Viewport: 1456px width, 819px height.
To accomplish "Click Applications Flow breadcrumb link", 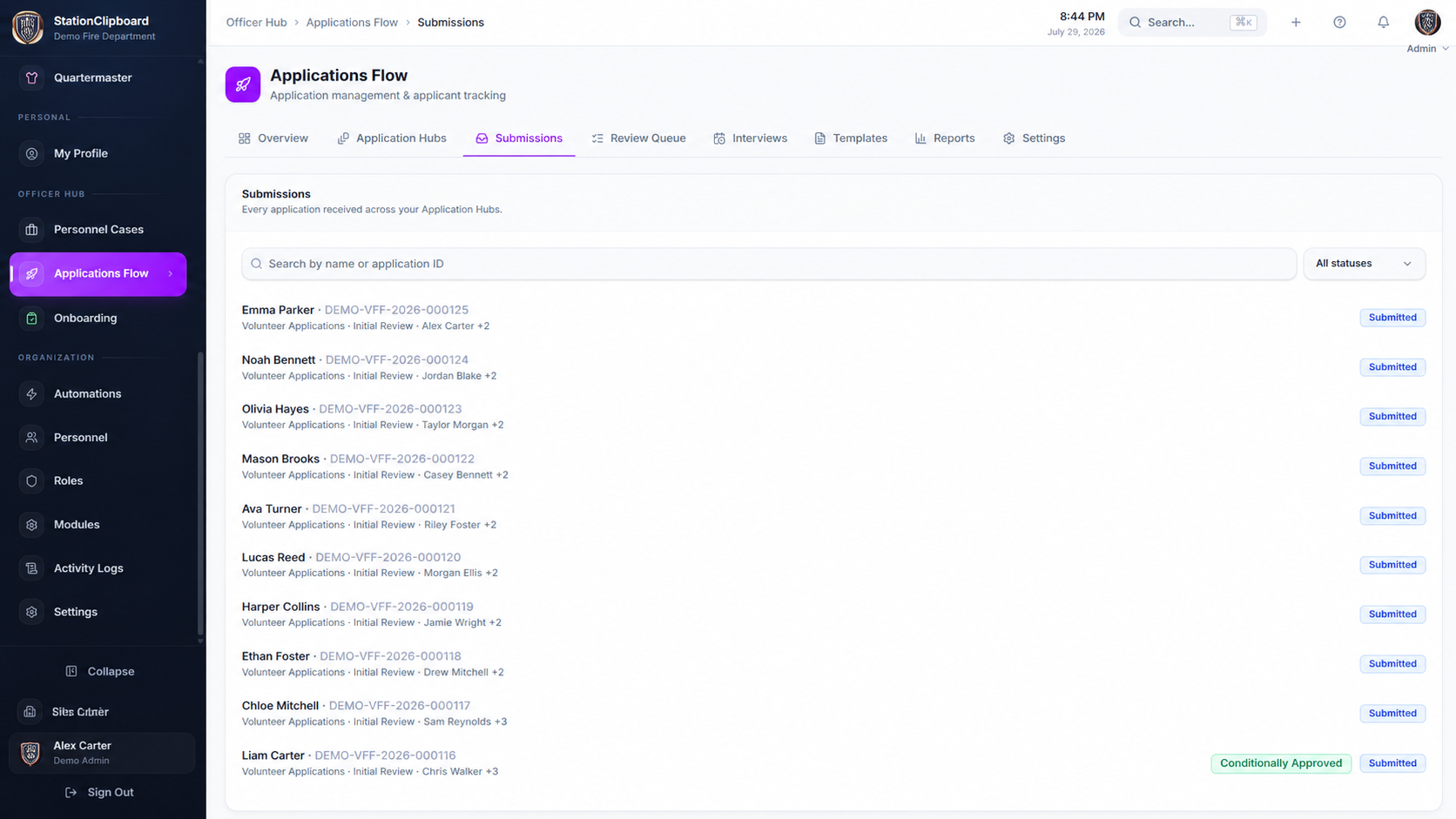I will pos(352,23).
